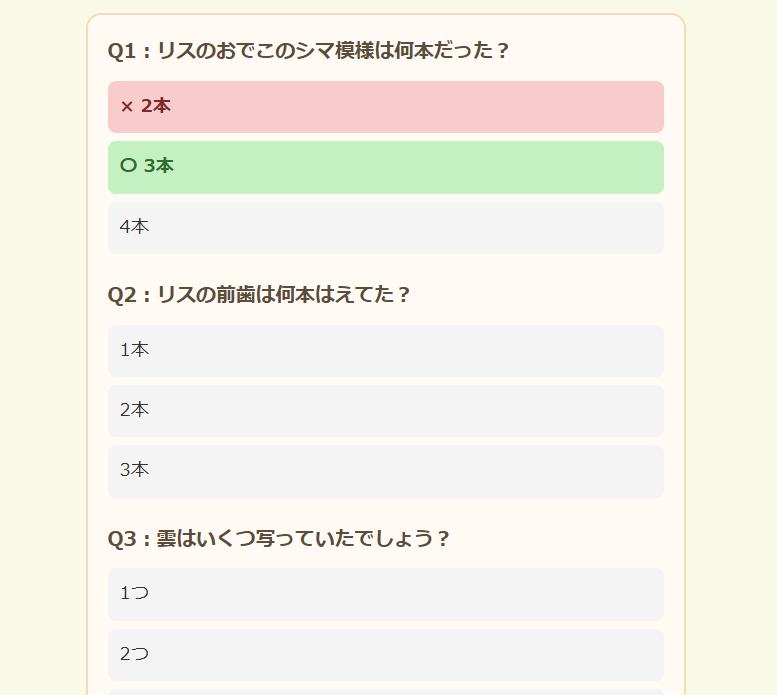
Task: Answer Q3 with 1つ
Action: tap(386, 594)
